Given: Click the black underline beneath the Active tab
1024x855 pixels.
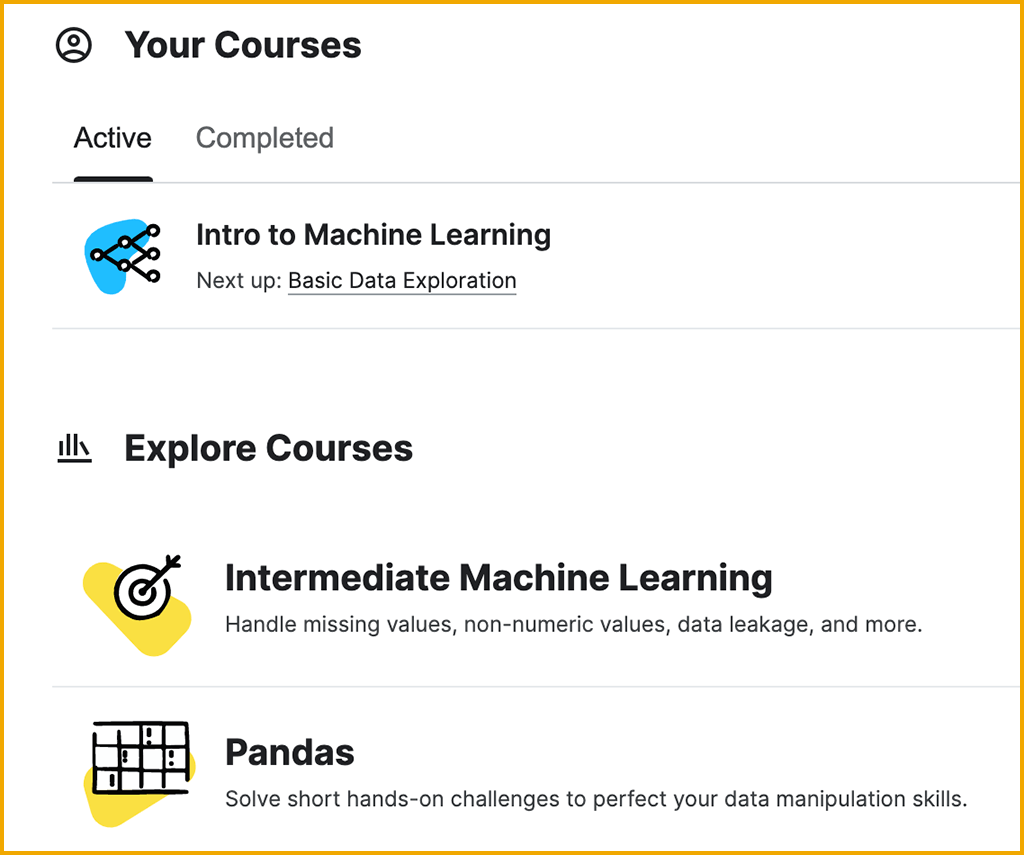Looking at the screenshot, I should pos(113,180).
